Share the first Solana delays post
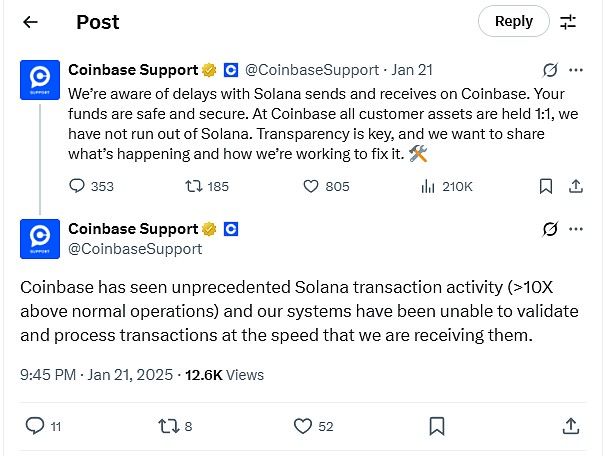This screenshot has width=605, height=456. (x=575, y=186)
